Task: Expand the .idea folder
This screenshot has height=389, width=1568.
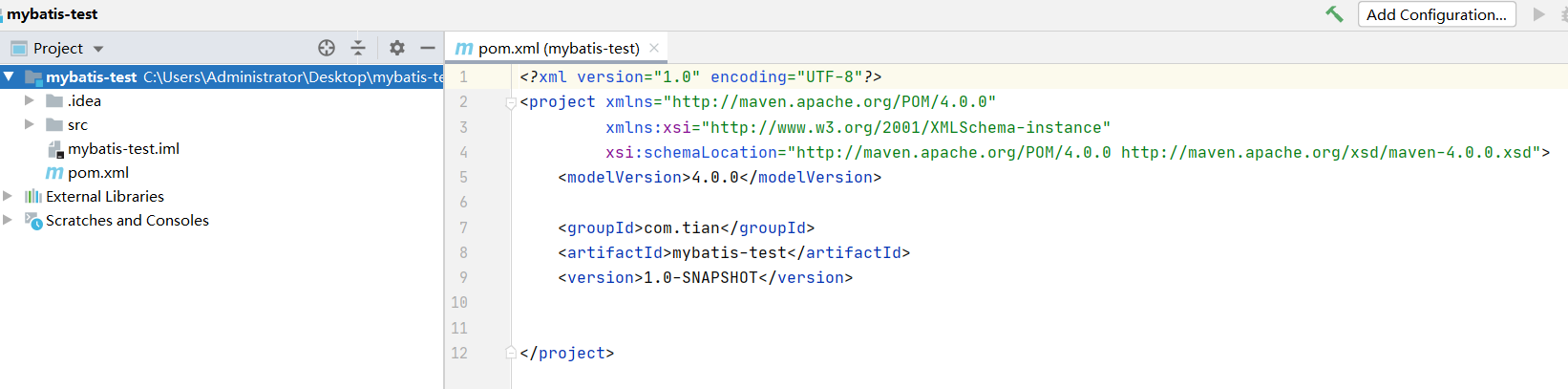Action: tap(30, 100)
